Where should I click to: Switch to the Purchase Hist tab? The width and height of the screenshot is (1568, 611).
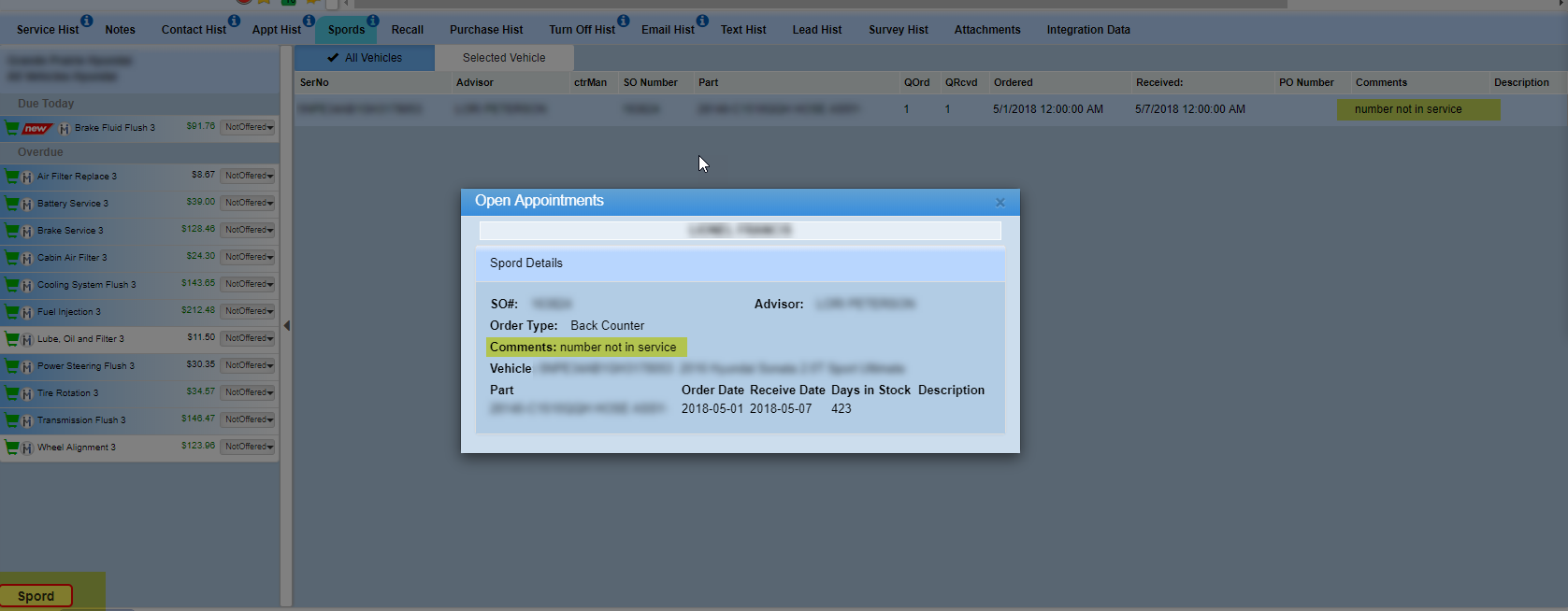486,30
